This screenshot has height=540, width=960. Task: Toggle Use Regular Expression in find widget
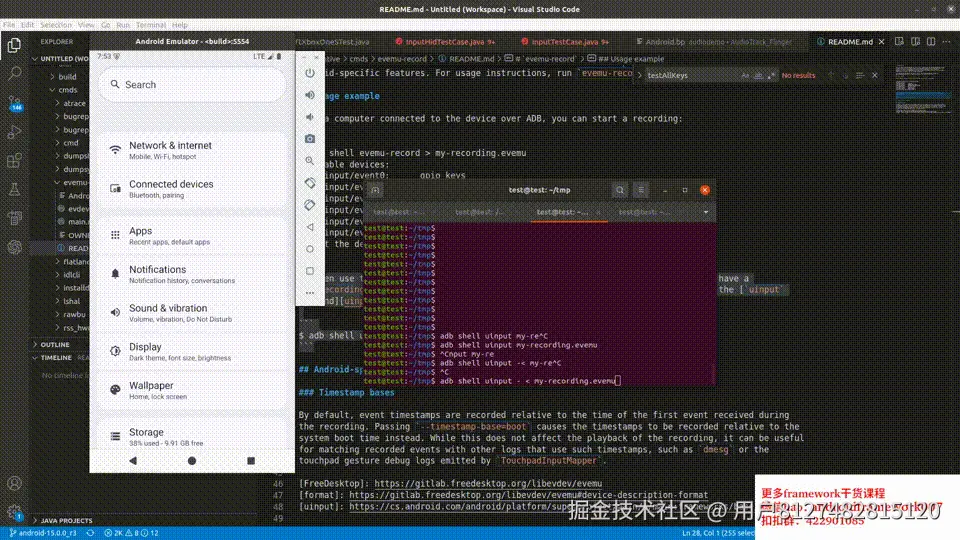(771, 75)
